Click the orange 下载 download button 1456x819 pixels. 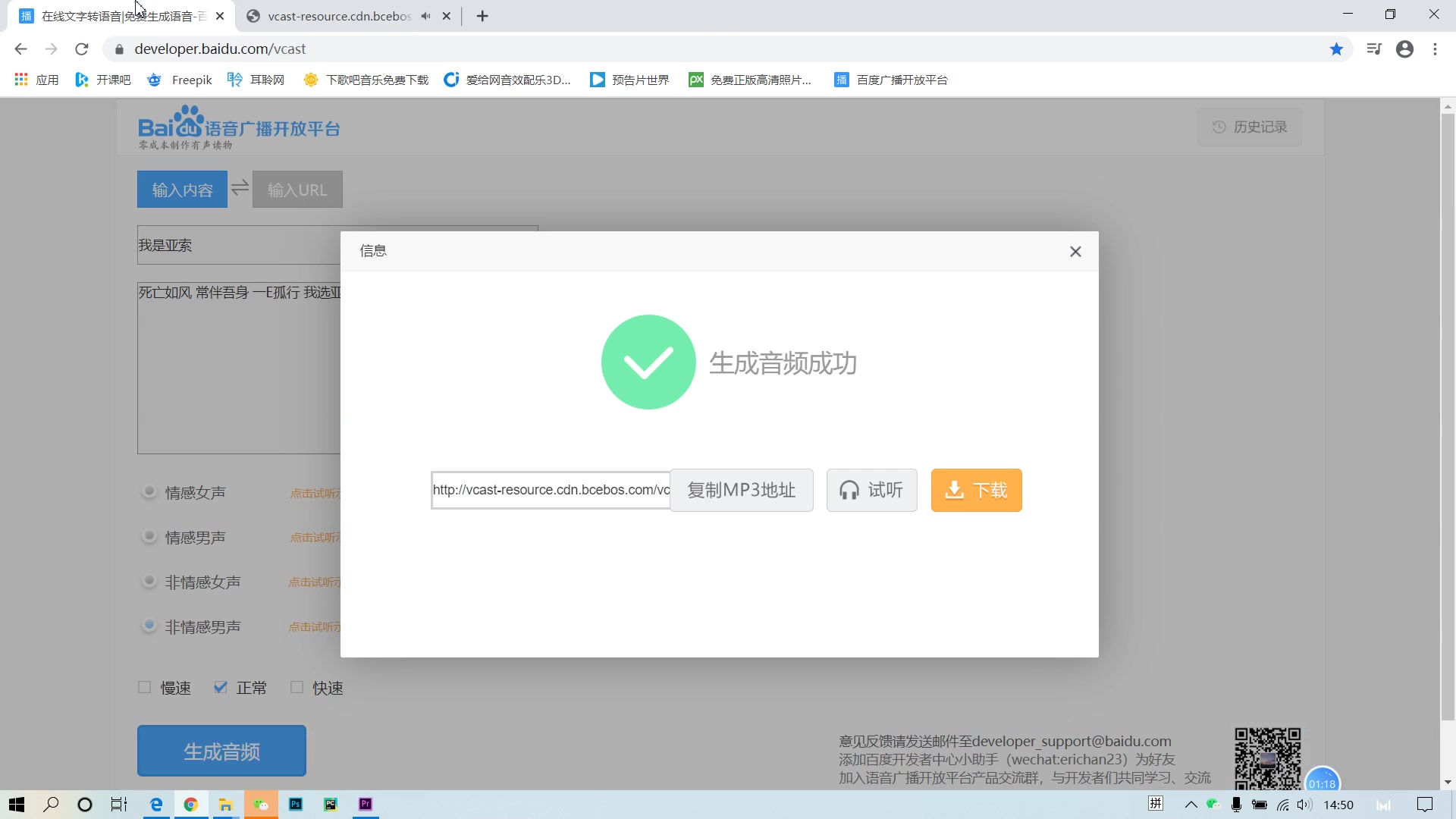point(976,490)
